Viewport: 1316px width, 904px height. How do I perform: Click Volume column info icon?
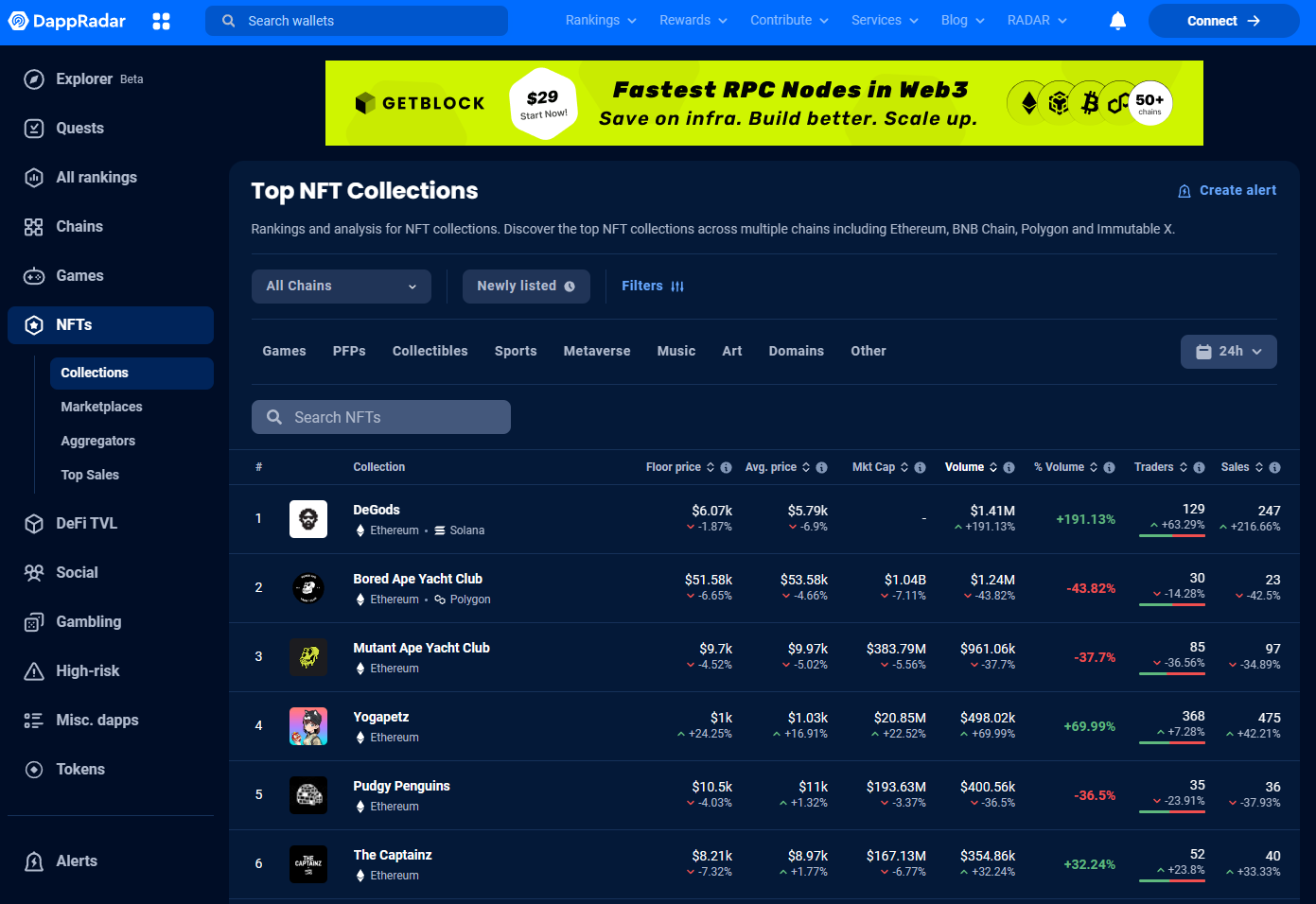click(x=1009, y=467)
